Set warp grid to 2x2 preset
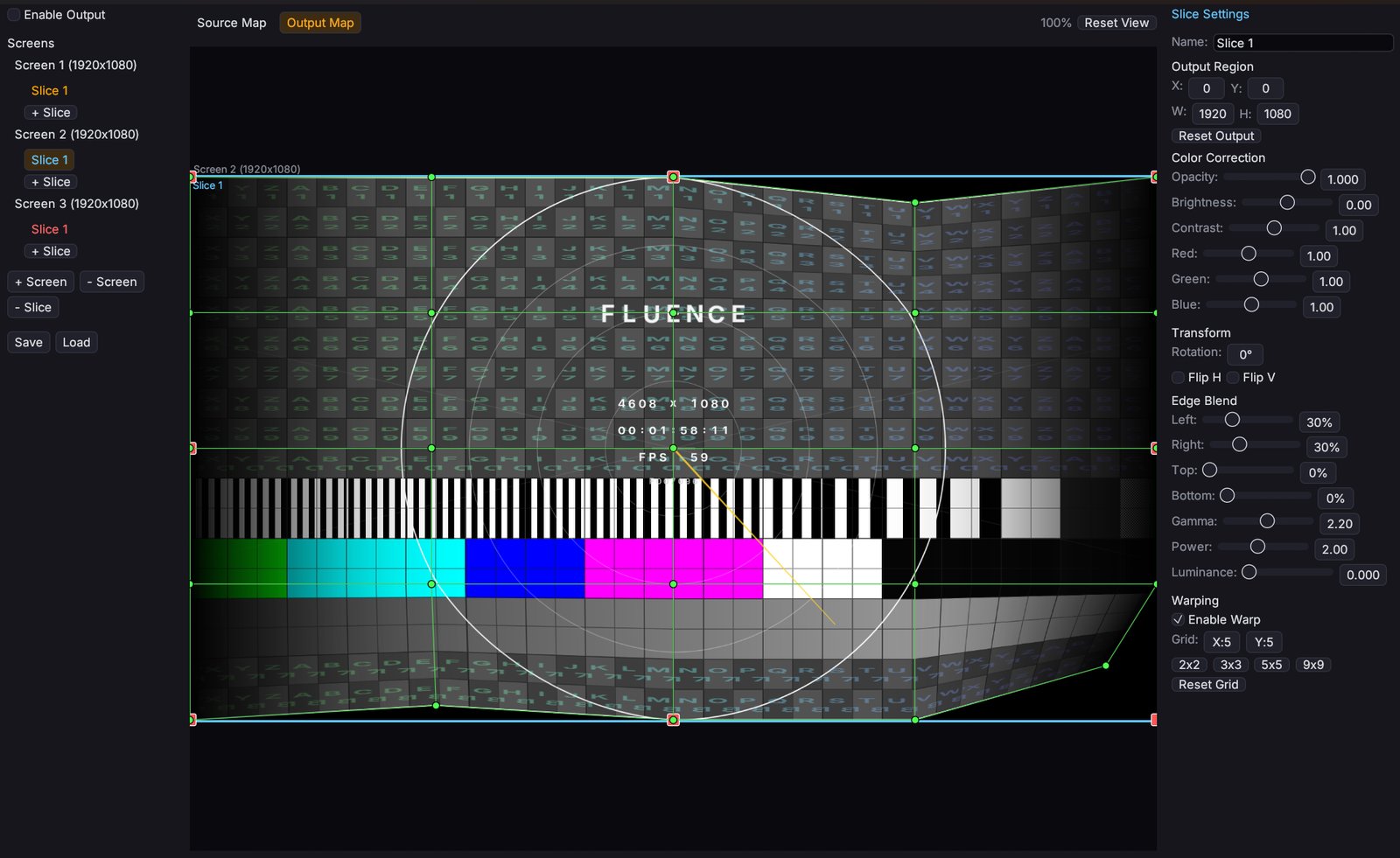This screenshot has height=858, width=1400. click(x=1189, y=665)
